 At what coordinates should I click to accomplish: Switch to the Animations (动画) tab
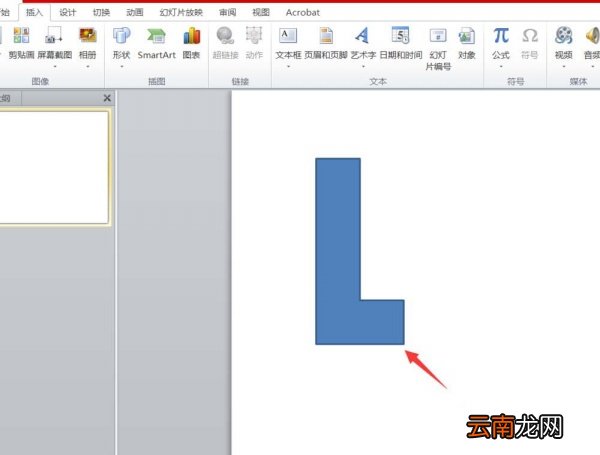(135, 13)
